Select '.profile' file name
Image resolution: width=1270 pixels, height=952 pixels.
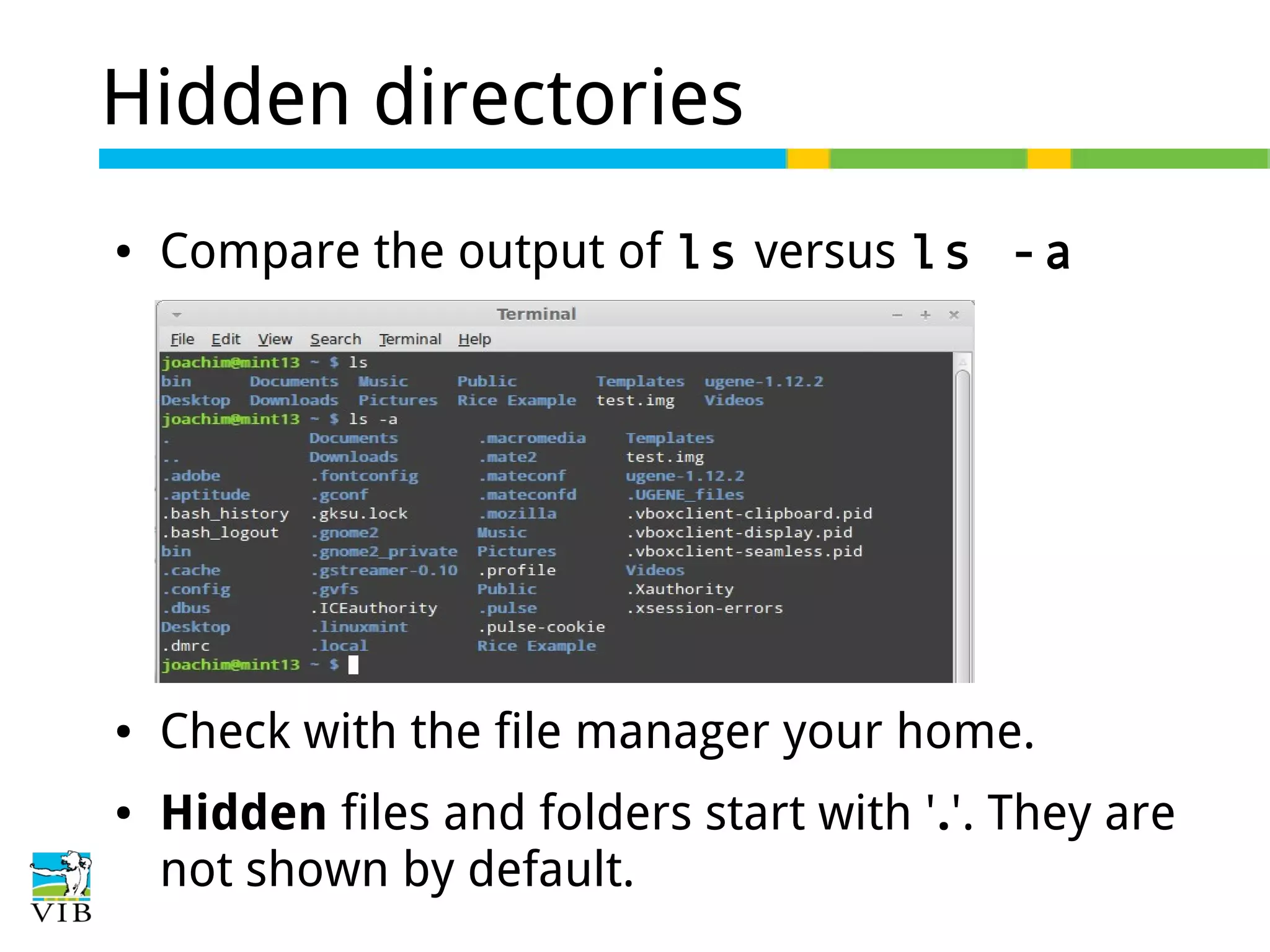(517, 570)
